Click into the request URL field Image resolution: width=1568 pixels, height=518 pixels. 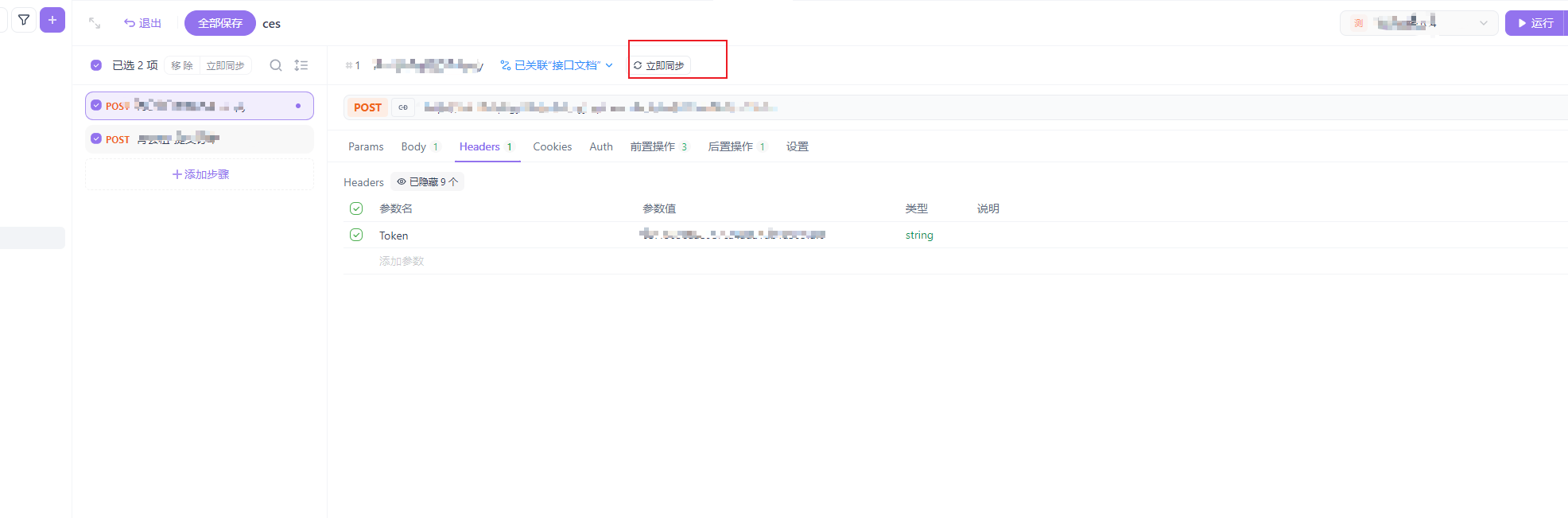[x=994, y=107]
